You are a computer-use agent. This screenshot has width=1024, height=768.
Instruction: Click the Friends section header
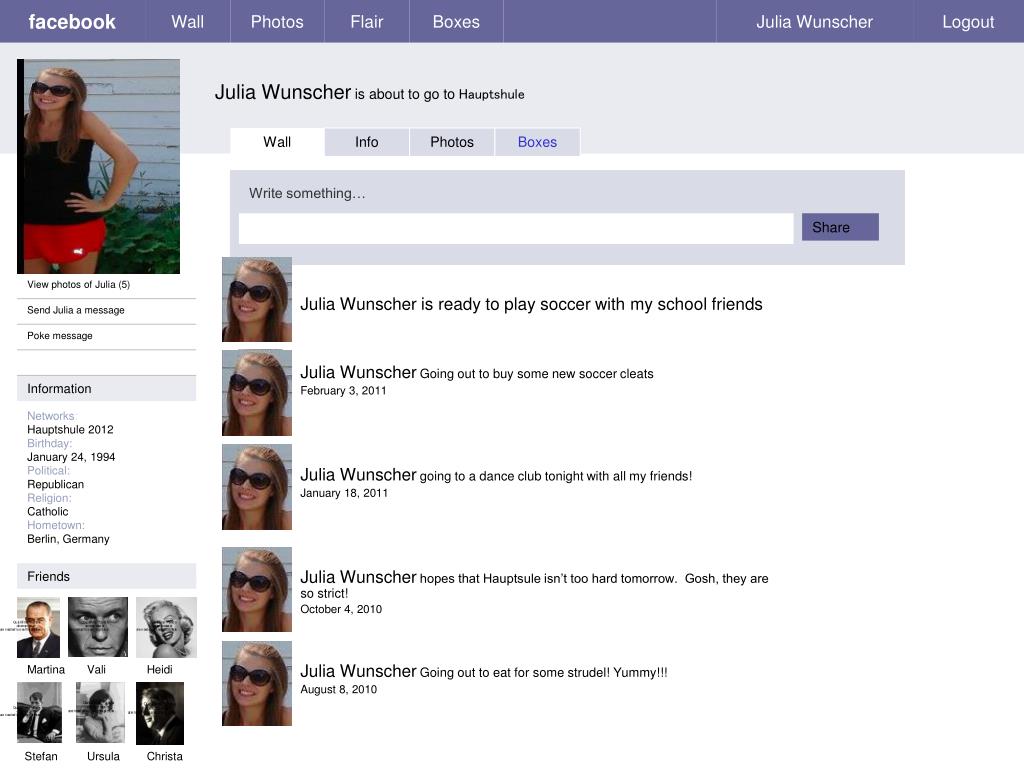click(106, 576)
